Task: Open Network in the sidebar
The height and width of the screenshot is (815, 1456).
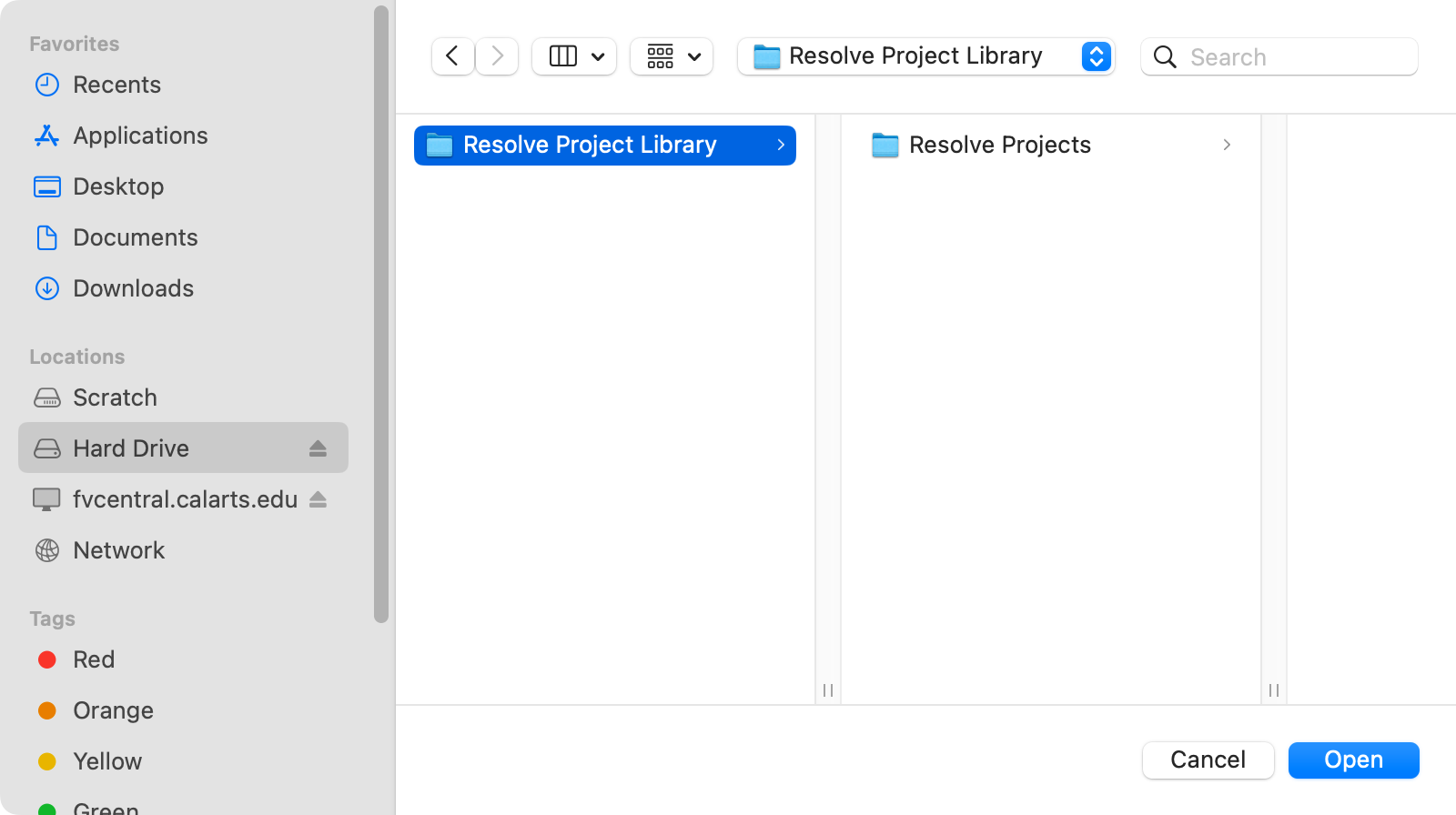Action: [183, 550]
